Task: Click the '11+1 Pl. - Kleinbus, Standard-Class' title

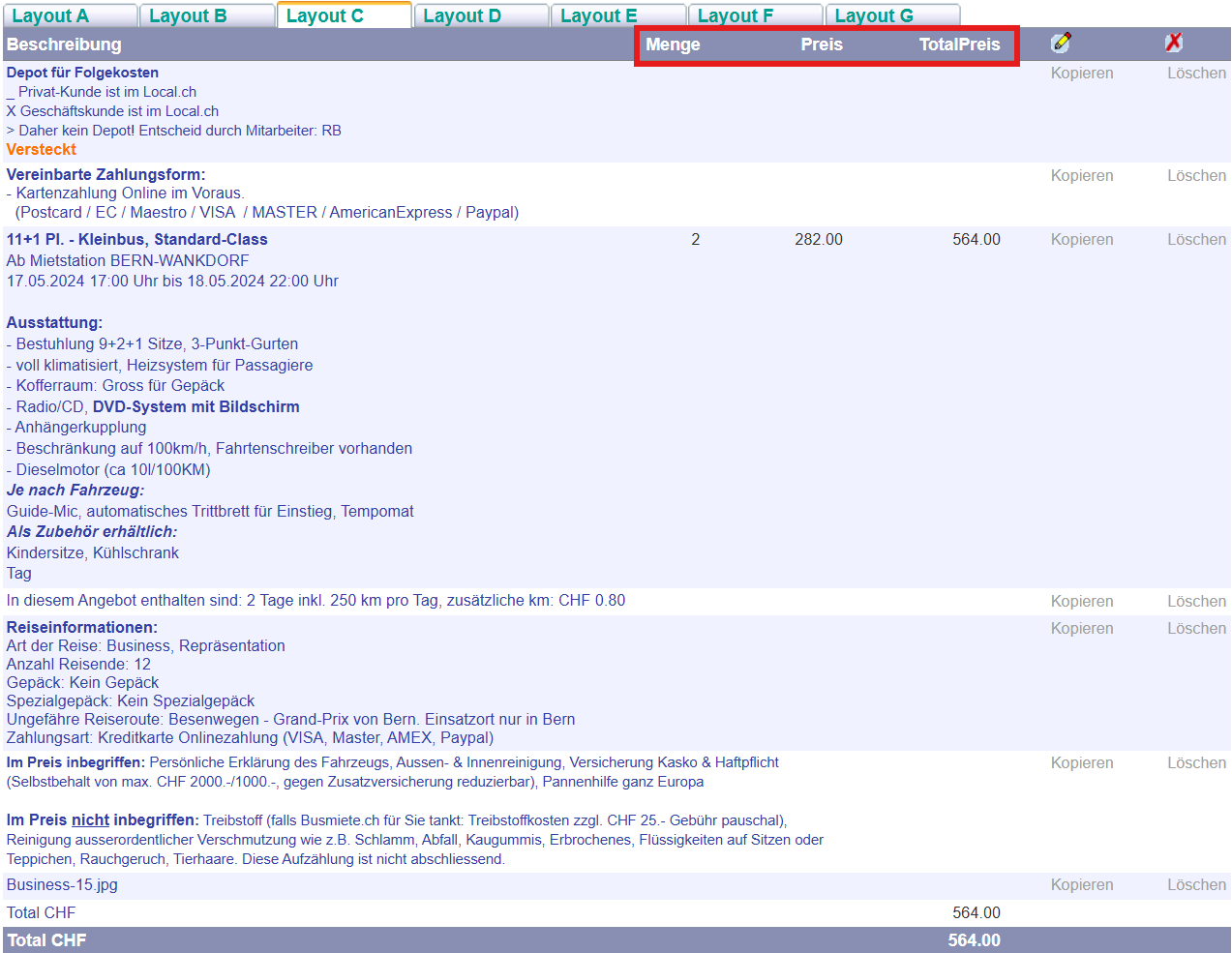Action: [x=136, y=240]
